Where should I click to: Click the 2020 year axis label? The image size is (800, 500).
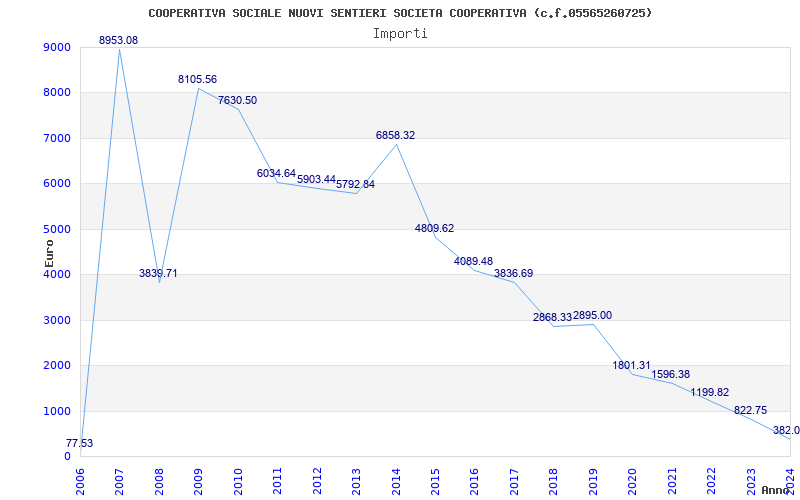[633, 481]
